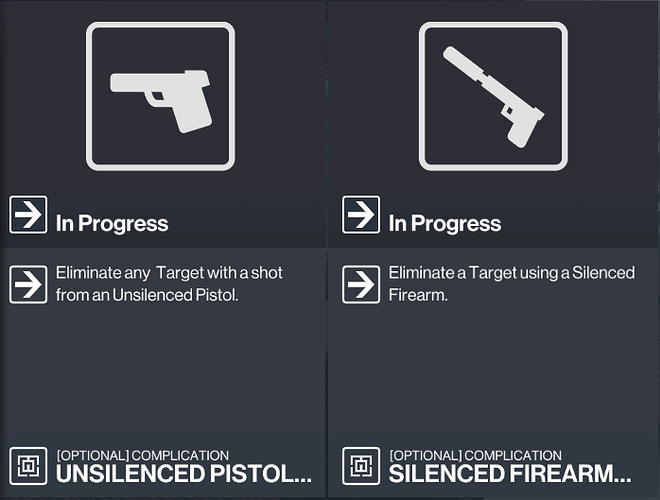Click arrow icon next to Silenced Firearm objective text
The height and width of the screenshot is (500, 660).
point(361,284)
